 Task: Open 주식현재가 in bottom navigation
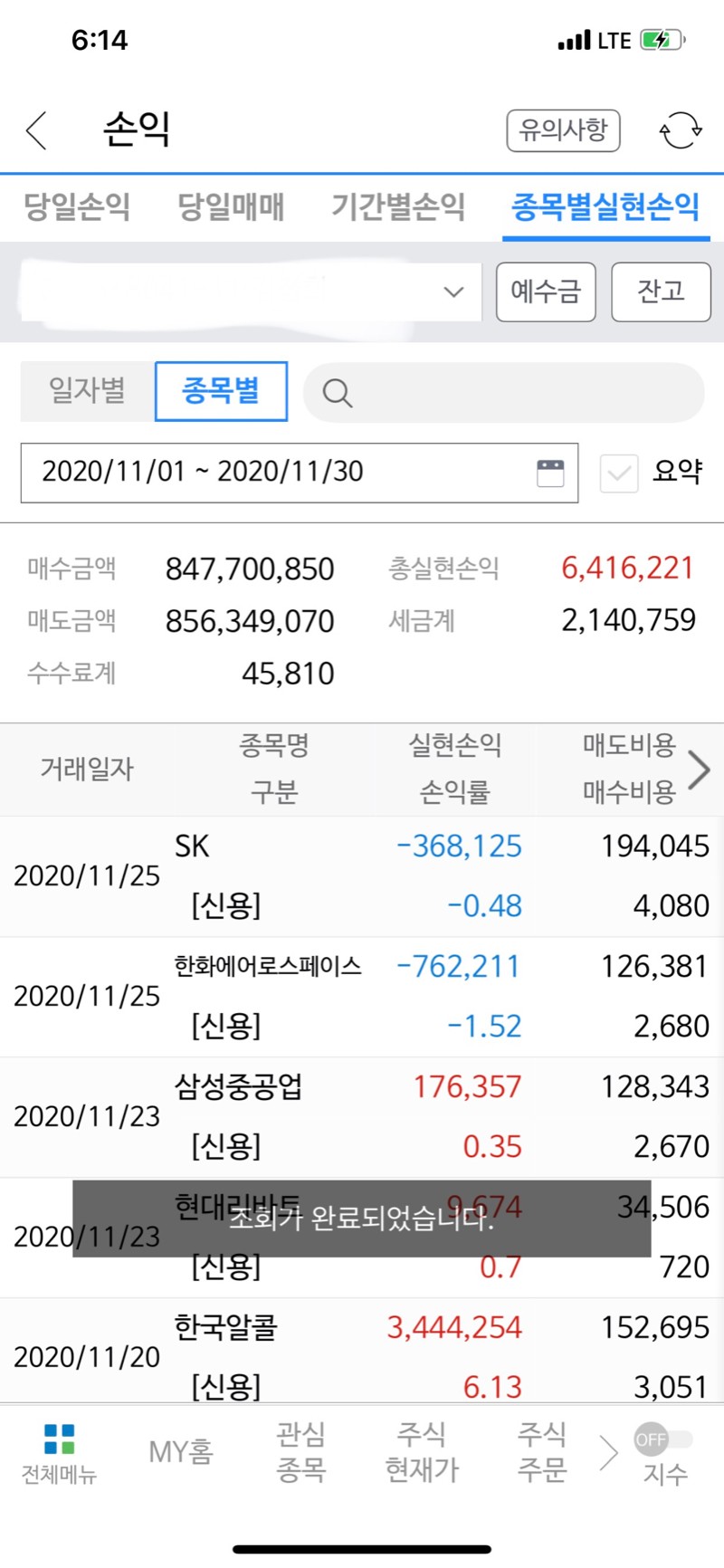(x=422, y=1452)
